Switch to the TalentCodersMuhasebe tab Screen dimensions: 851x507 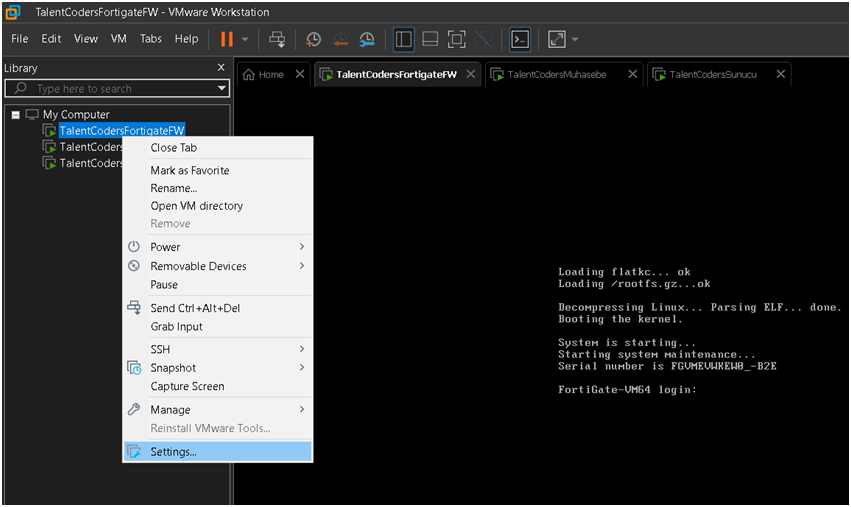pyautogui.click(x=556, y=74)
